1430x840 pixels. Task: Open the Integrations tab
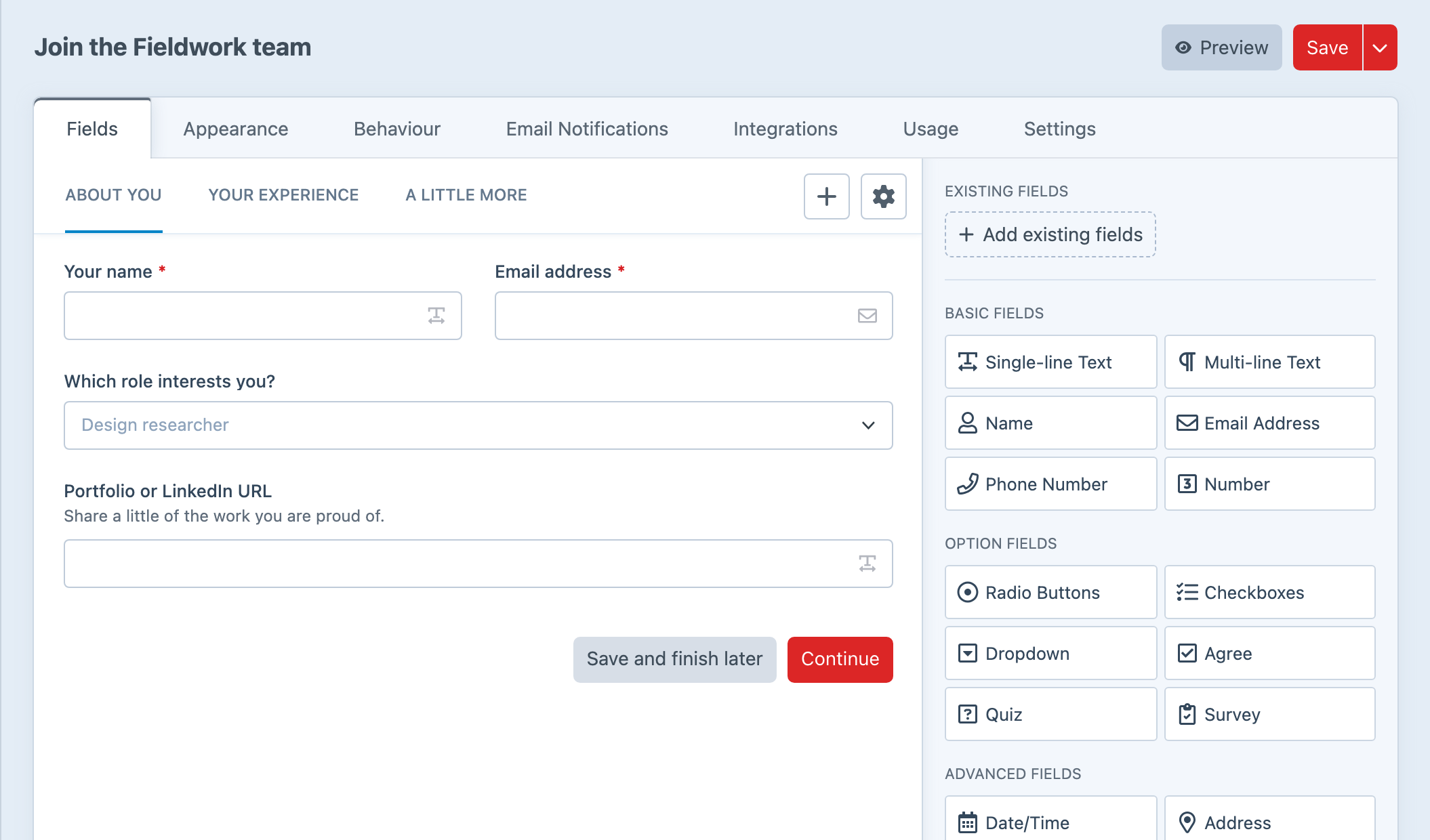click(785, 129)
